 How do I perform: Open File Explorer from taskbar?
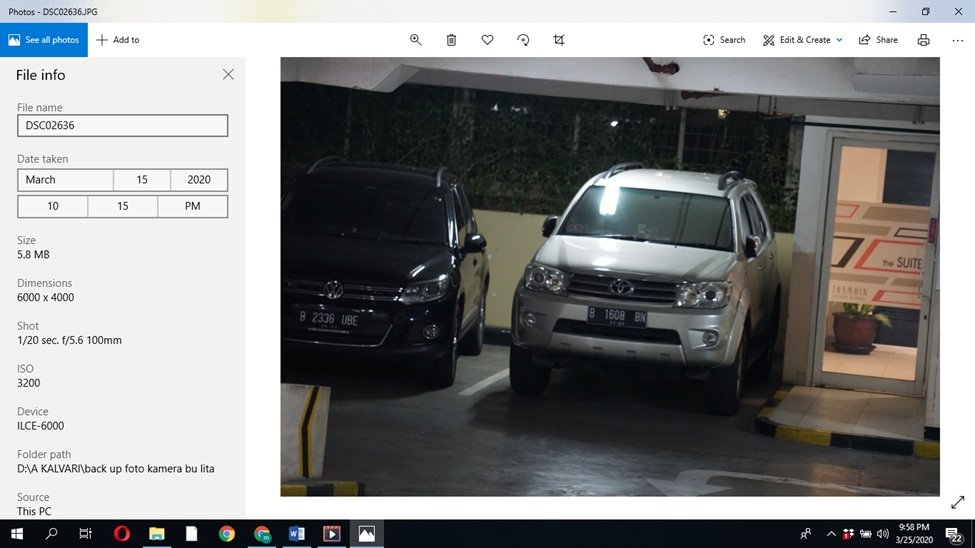[157, 534]
